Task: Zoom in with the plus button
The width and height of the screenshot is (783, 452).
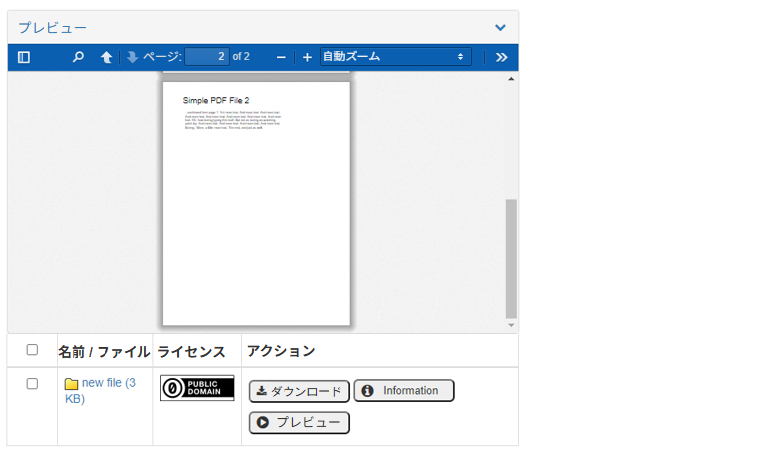Action: [307, 57]
